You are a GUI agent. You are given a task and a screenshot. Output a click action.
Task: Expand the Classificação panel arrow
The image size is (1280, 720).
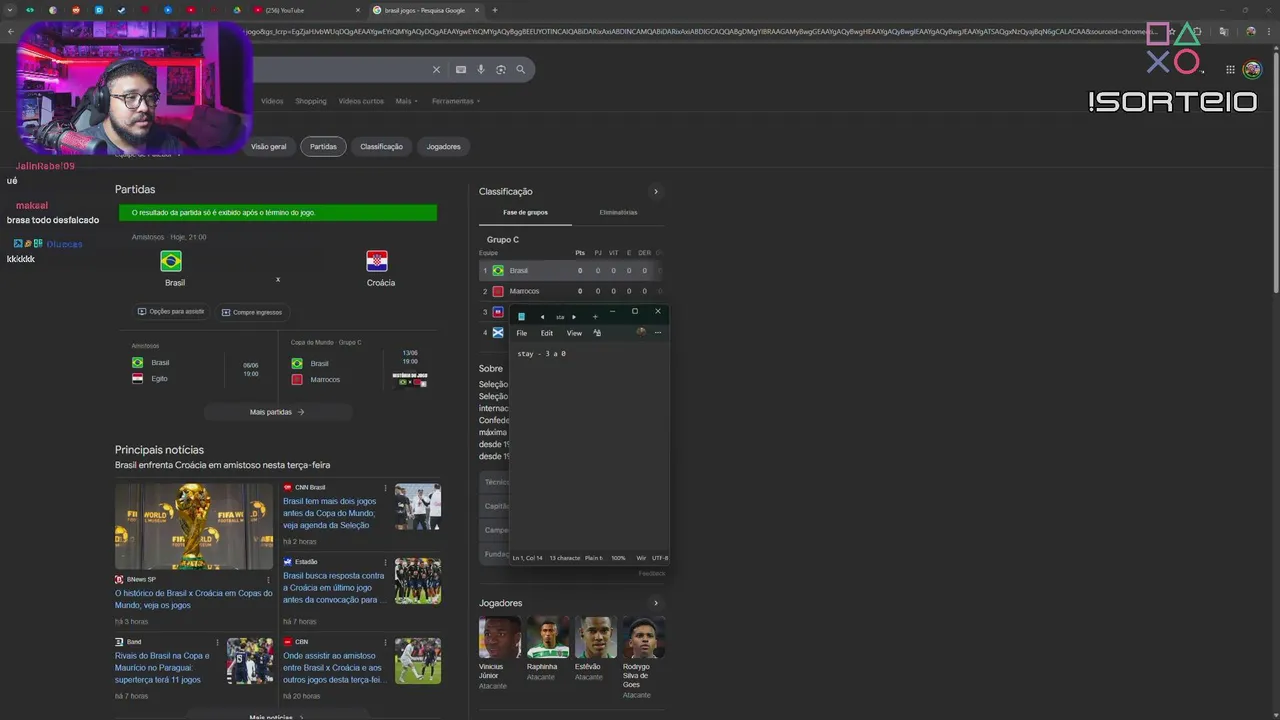656,191
